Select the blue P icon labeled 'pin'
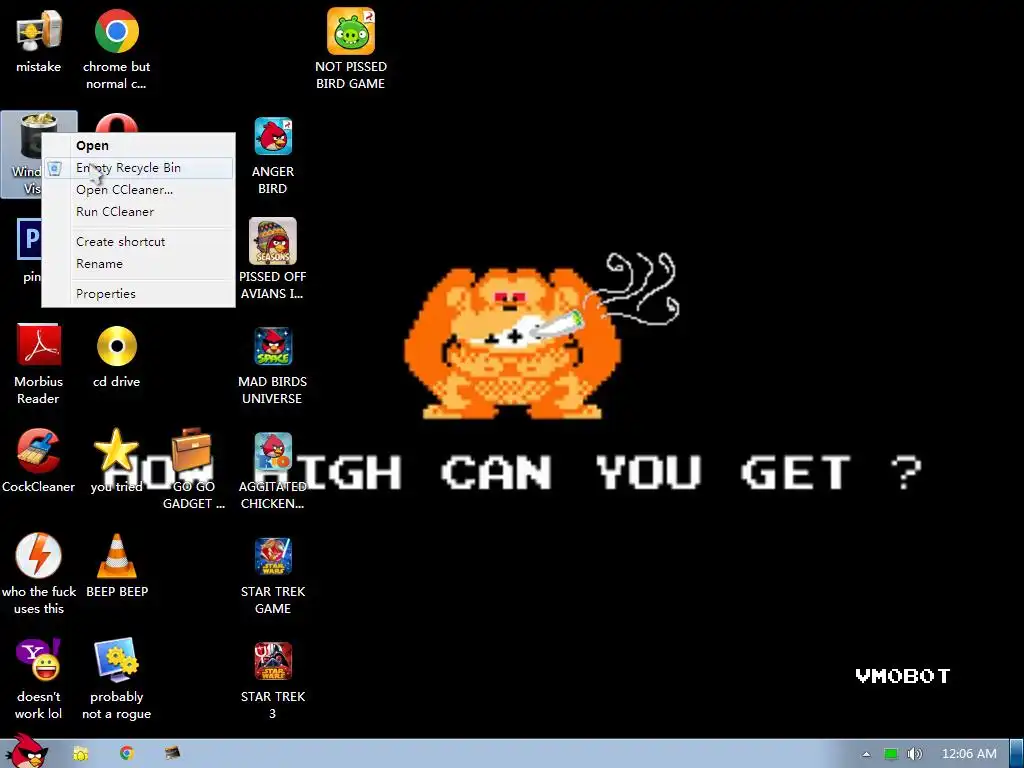The height and width of the screenshot is (768, 1024). pos(29,239)
